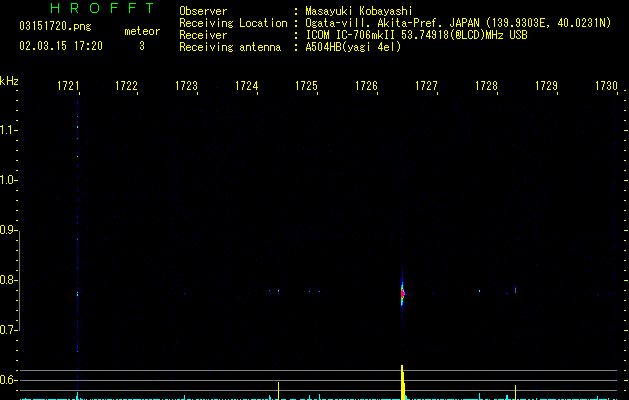This screenshot has height=400, width=629.
Task: Click the meteor count value 3
Action: point(142,46)
